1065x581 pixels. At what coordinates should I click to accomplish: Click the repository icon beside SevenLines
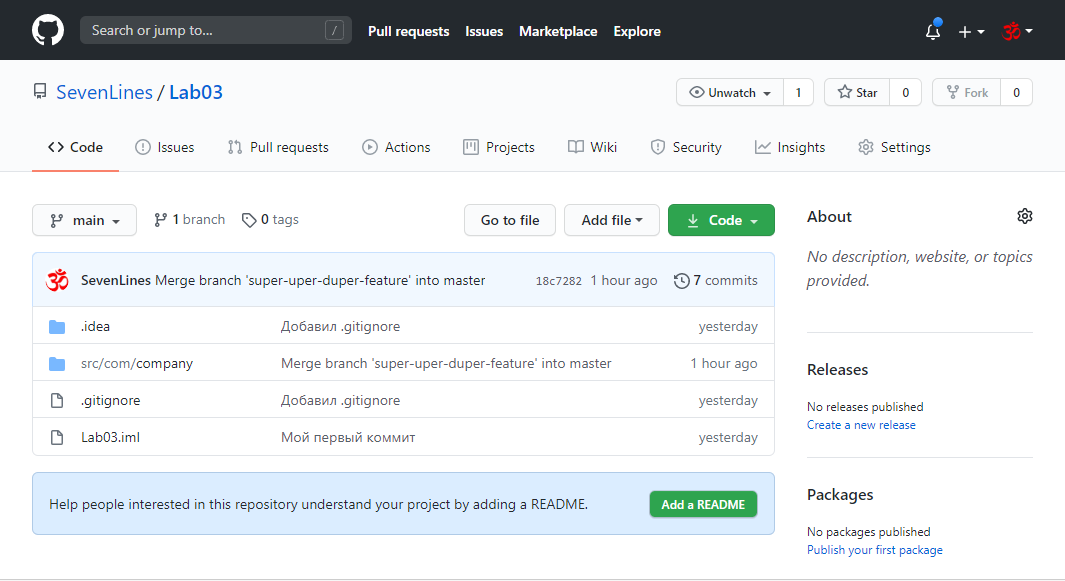click(40, 92)
